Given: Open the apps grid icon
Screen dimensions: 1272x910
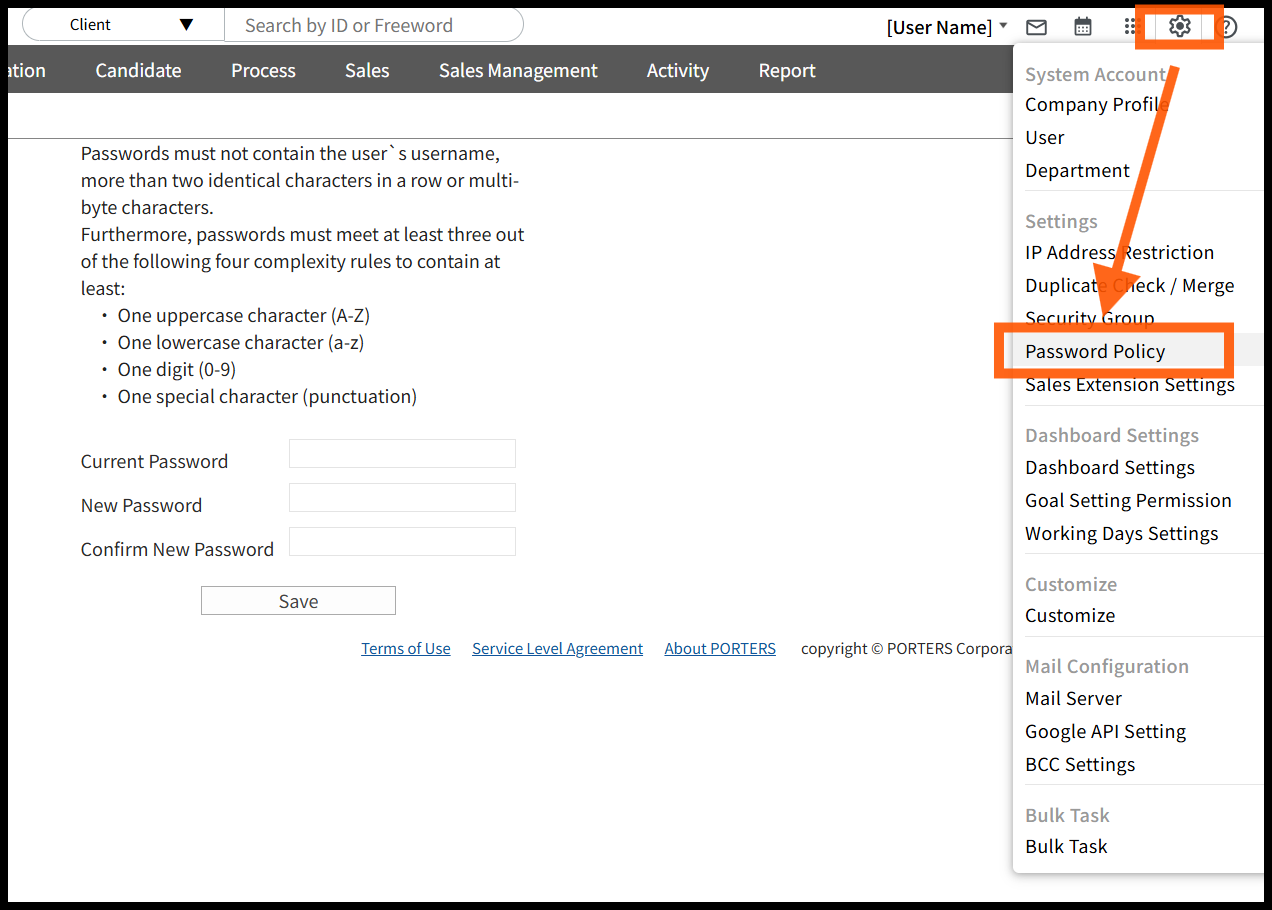Looking at the screenshot, I should tap(1132, 27).
